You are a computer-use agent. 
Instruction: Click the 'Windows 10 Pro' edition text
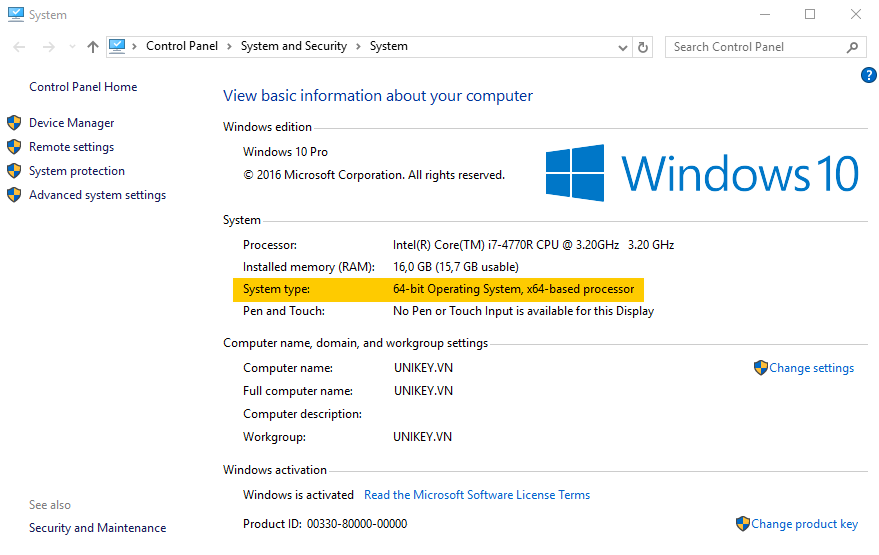(x=285, y=152)
